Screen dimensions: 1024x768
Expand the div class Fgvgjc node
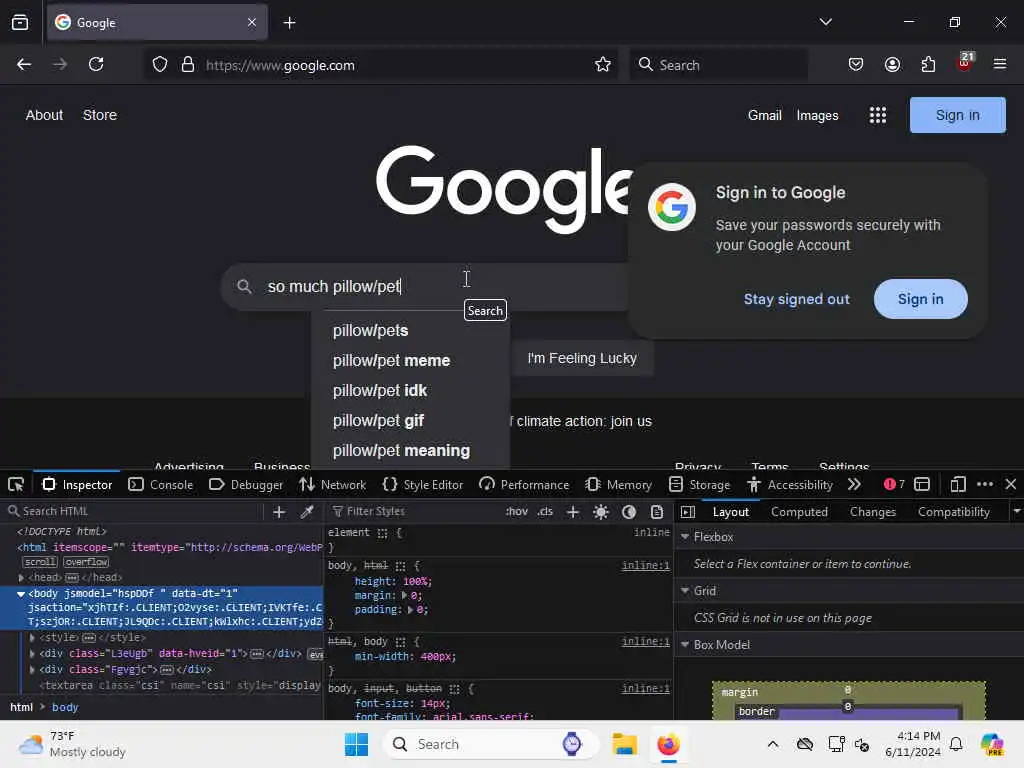click(x=32, y=670)
